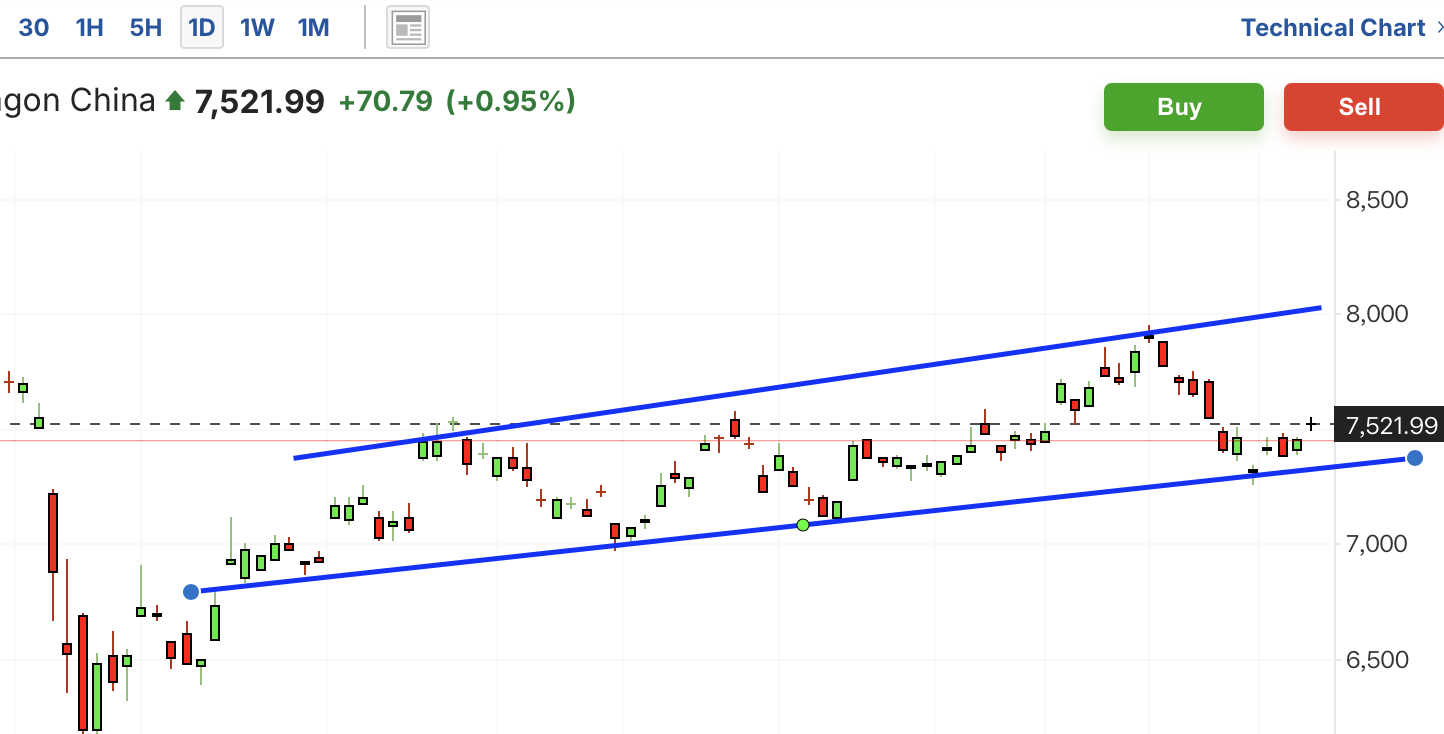Click the 7,521.99 price label on the axis
This screenshot has height=734, width=1444.
point(1391,426)
